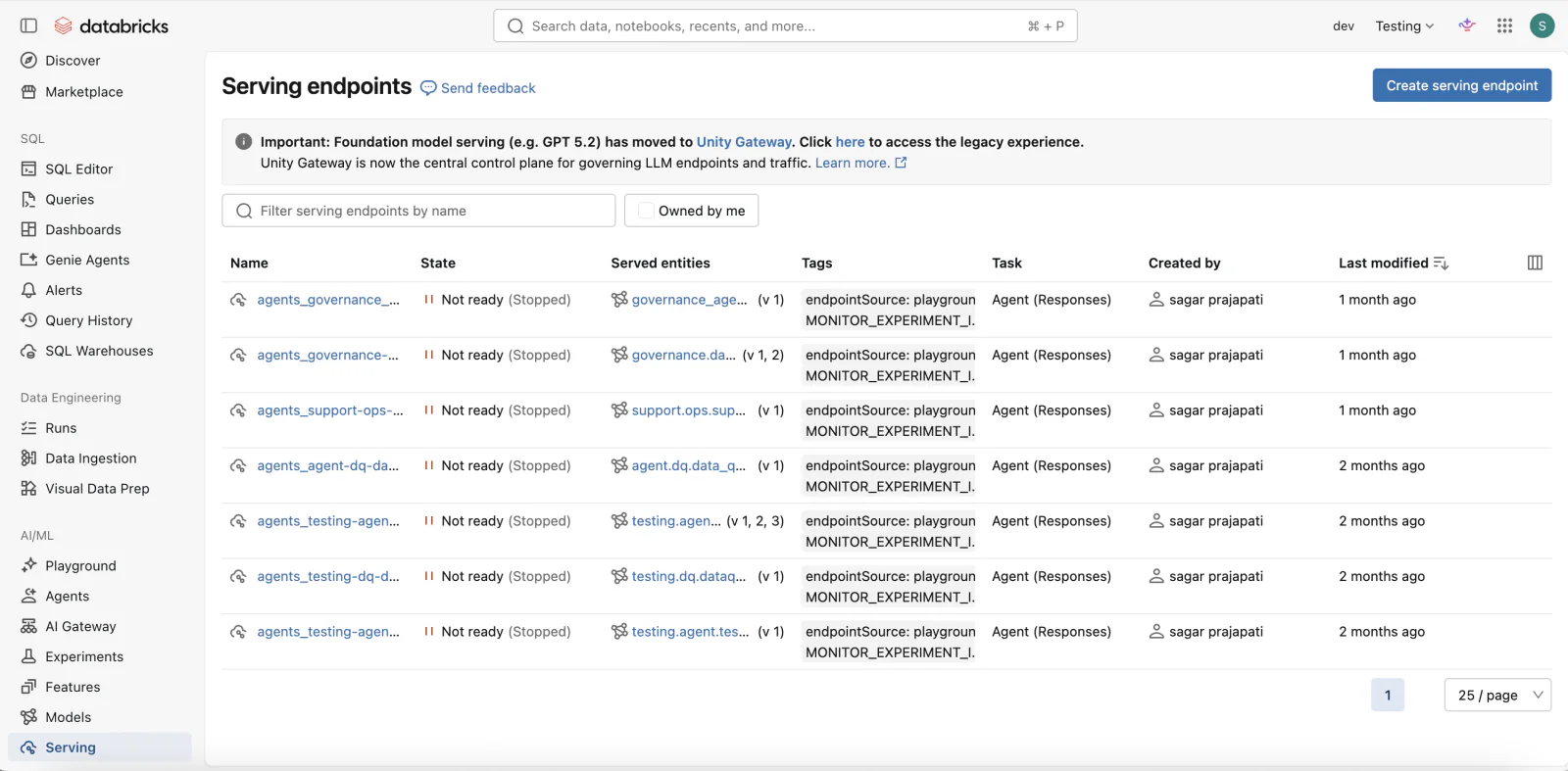Screen dimensions: 1568x771
Task: Open the support.ops.sup... served entity link
Action: (x=689, y=410)
